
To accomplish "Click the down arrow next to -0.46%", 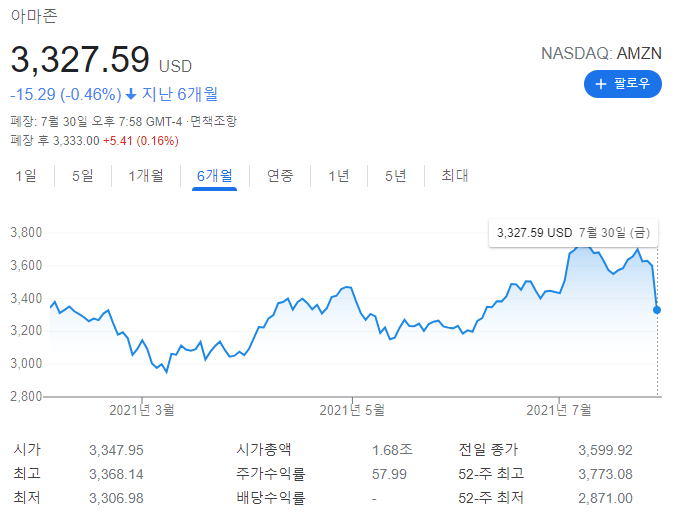I will 131,94.
